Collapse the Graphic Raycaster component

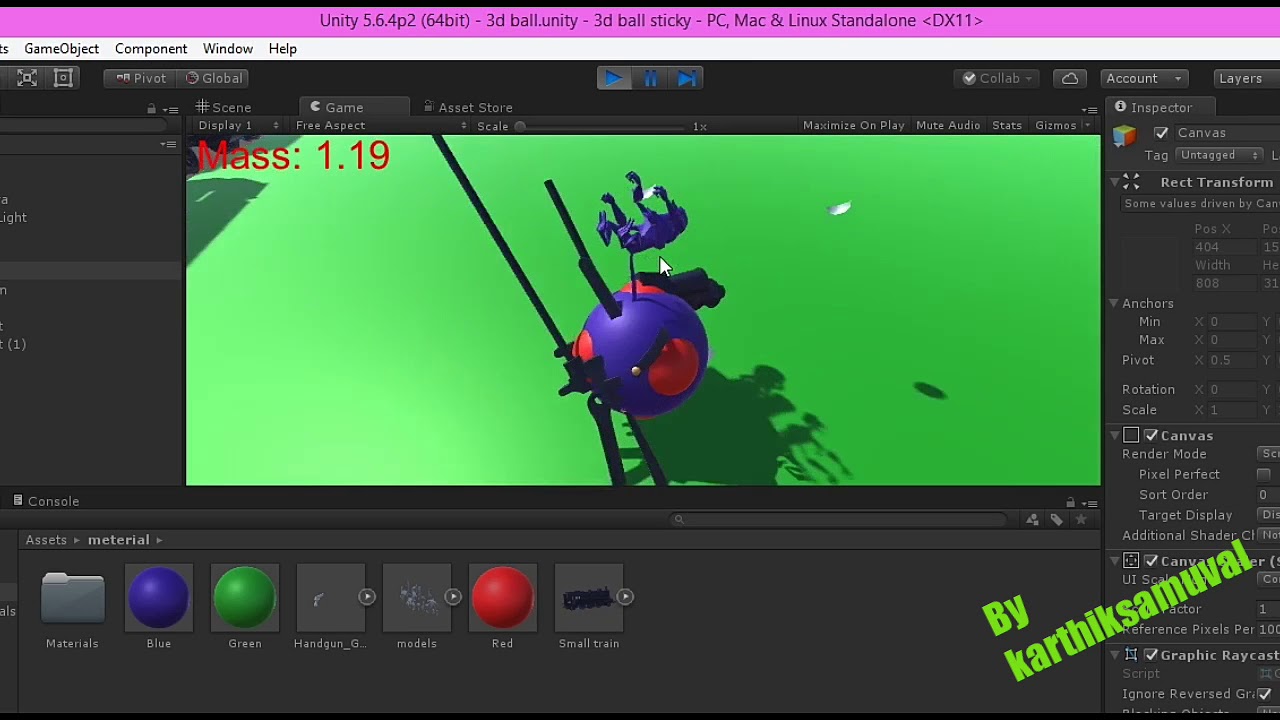(x=1115, y=655)
